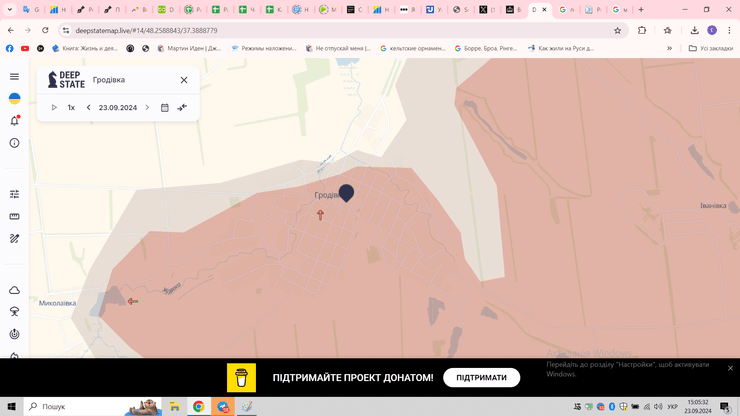Open the browser extensions puzzle icon
The height and width of the screenshot is (416, 740).
642,30
